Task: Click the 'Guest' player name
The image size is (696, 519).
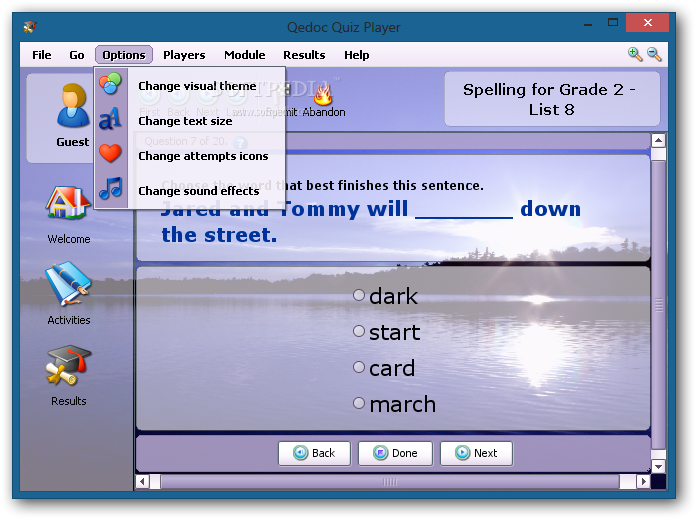Action: [72, 142]
